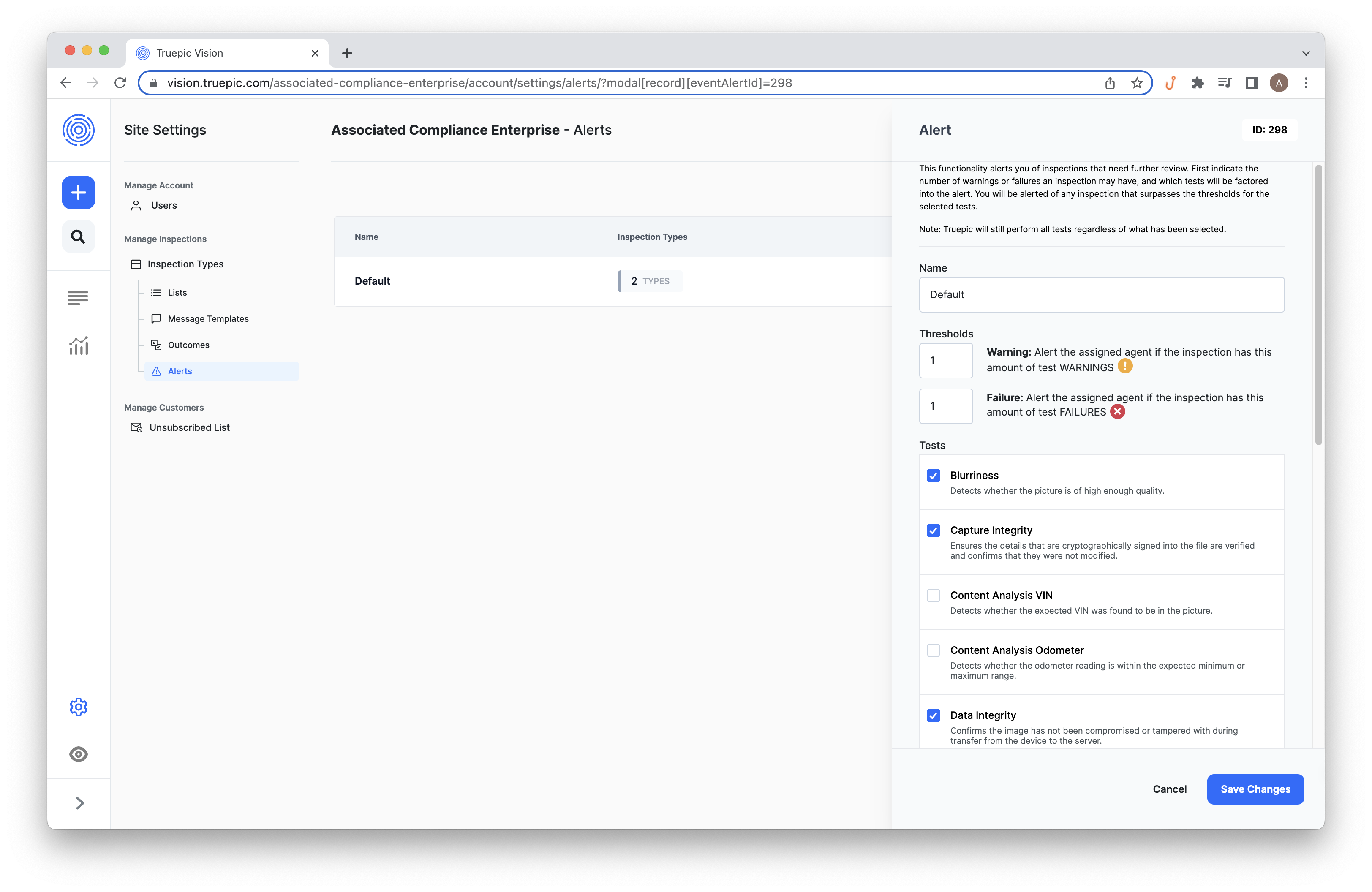Bookmark the page with the star icon
The image size is (1372, 892).
pos(1137,83)
